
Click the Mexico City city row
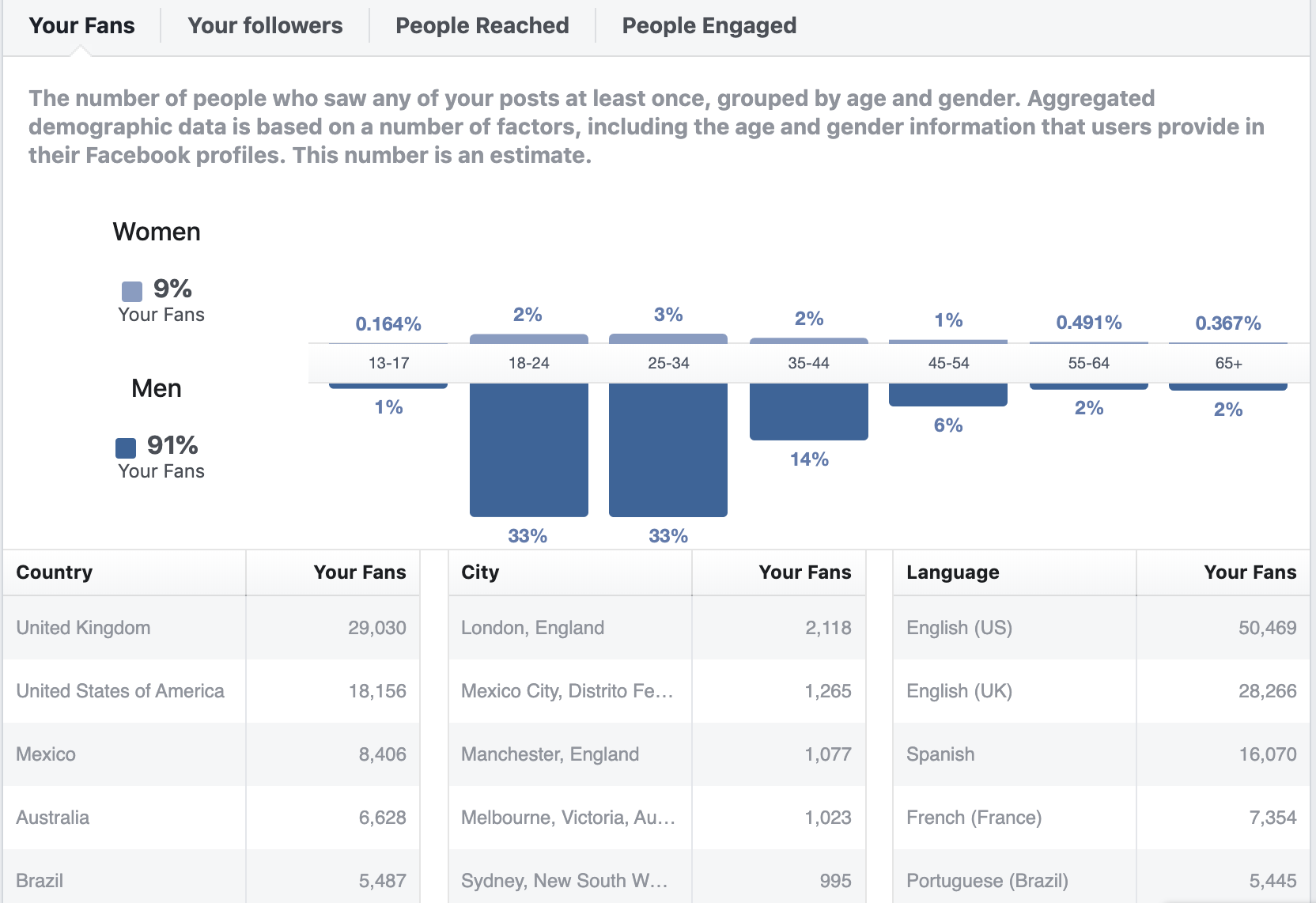657,691
